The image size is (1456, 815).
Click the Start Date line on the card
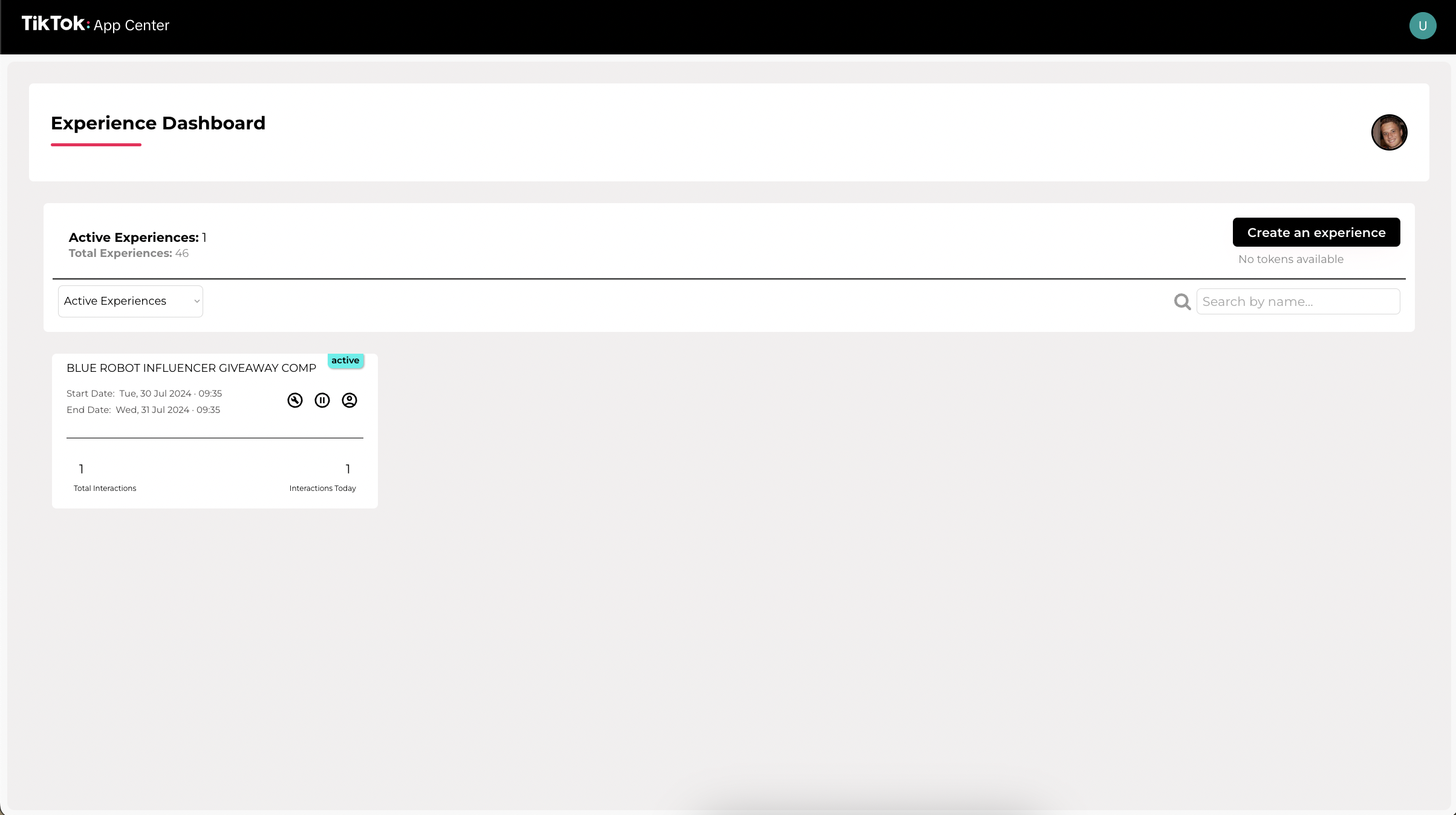(145, 394)
